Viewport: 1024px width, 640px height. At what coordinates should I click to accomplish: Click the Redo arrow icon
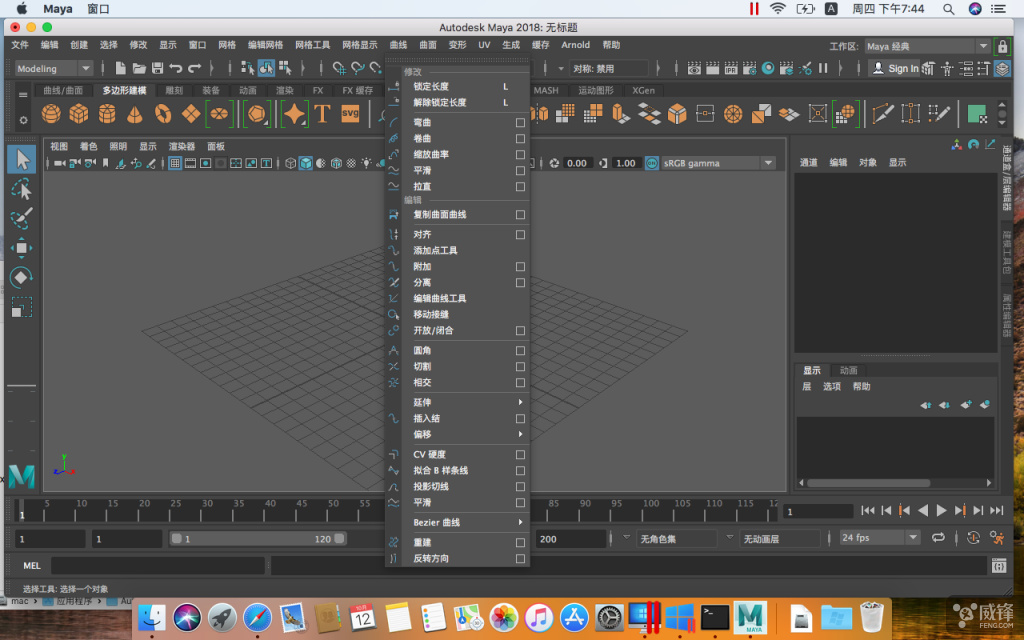(x=195, y=68)
